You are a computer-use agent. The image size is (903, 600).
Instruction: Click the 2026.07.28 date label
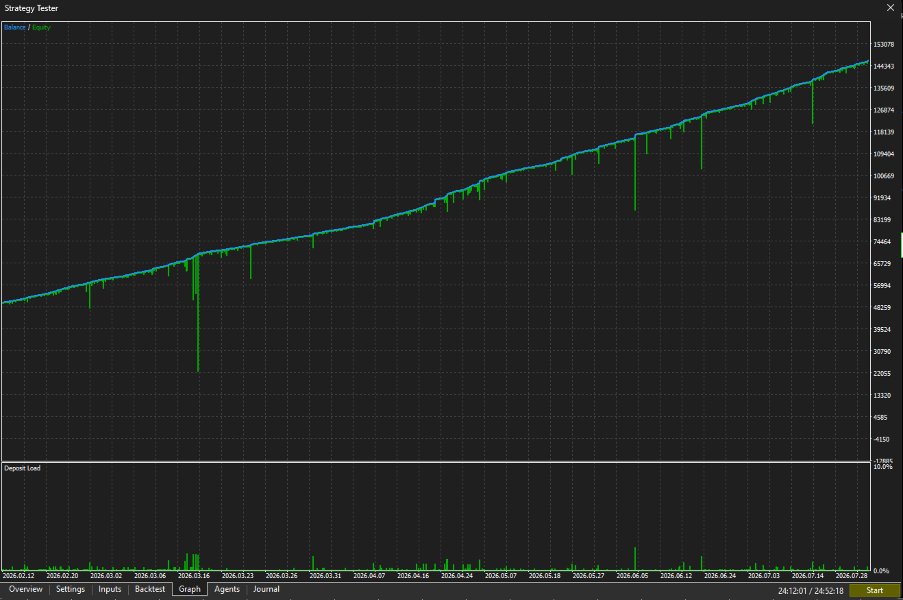point(851,575)
